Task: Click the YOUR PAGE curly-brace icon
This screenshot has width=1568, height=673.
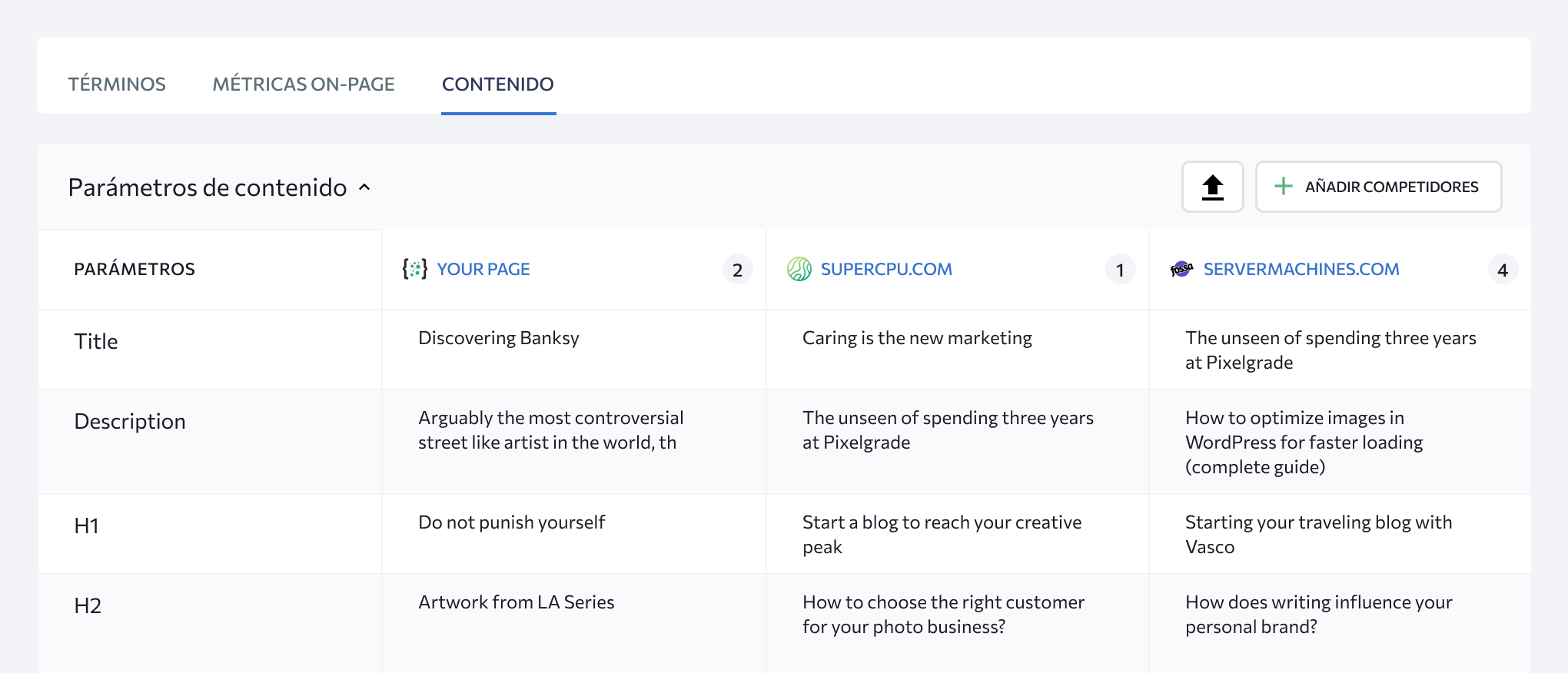Action: [x=415, y=269]
